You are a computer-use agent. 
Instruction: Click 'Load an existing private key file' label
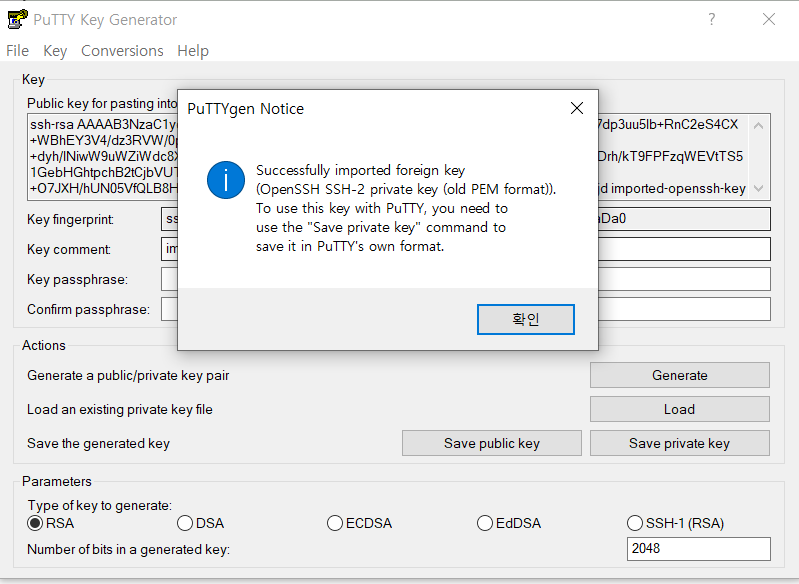[120, 410]
